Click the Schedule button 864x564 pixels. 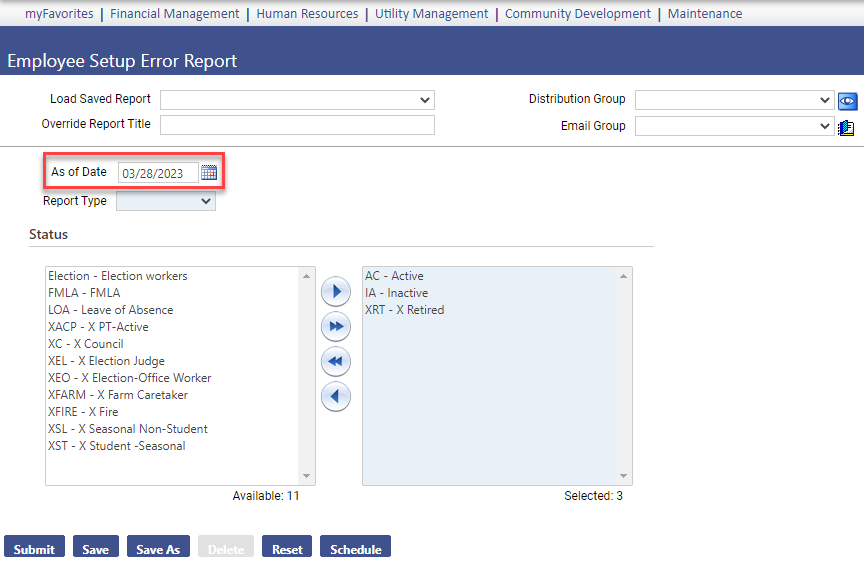click(x=355, y=549)
